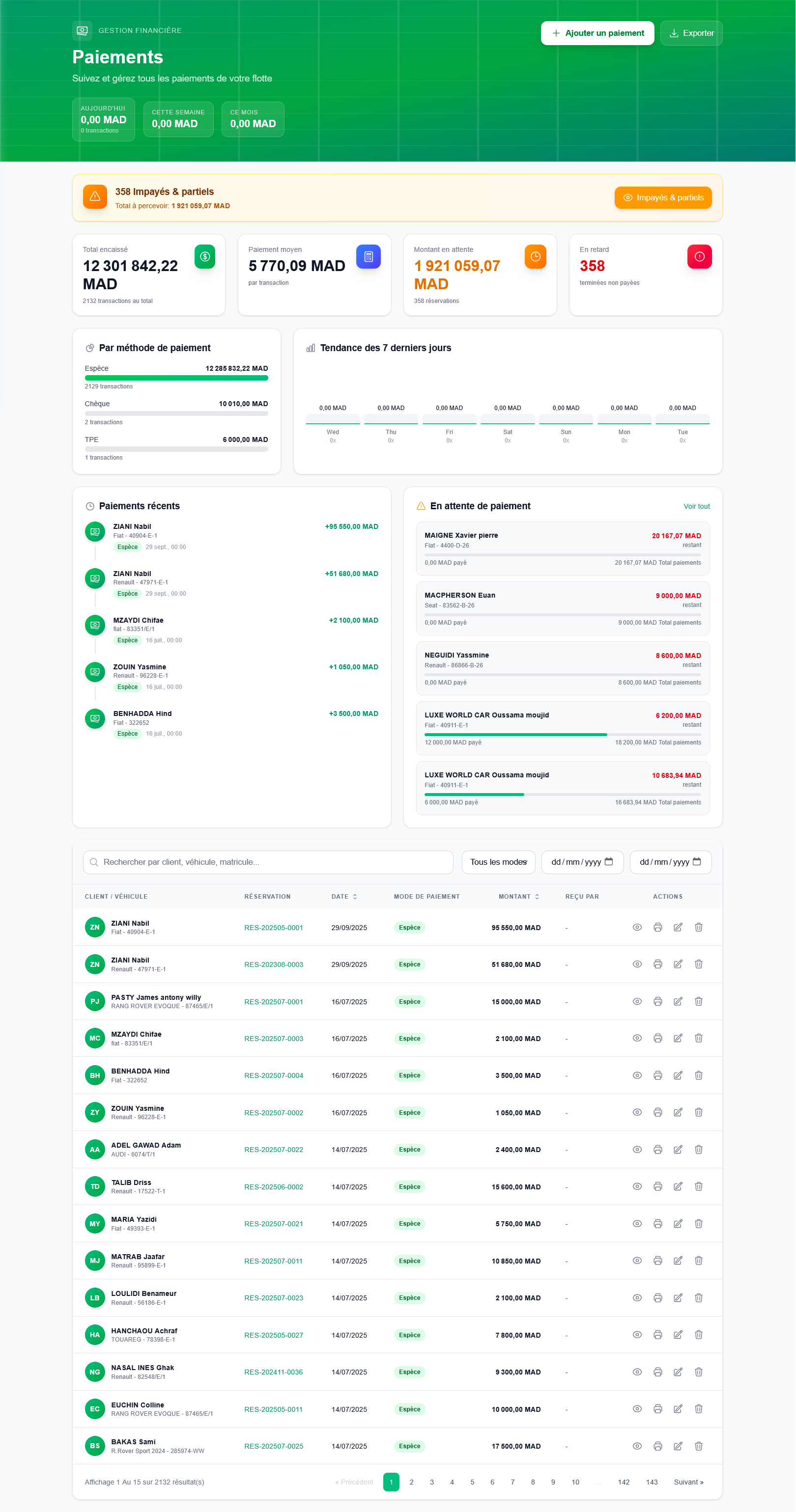796x1512 pixels.
Task: Click the RES-202505-0001 reservation link
Action: [273, 928]
